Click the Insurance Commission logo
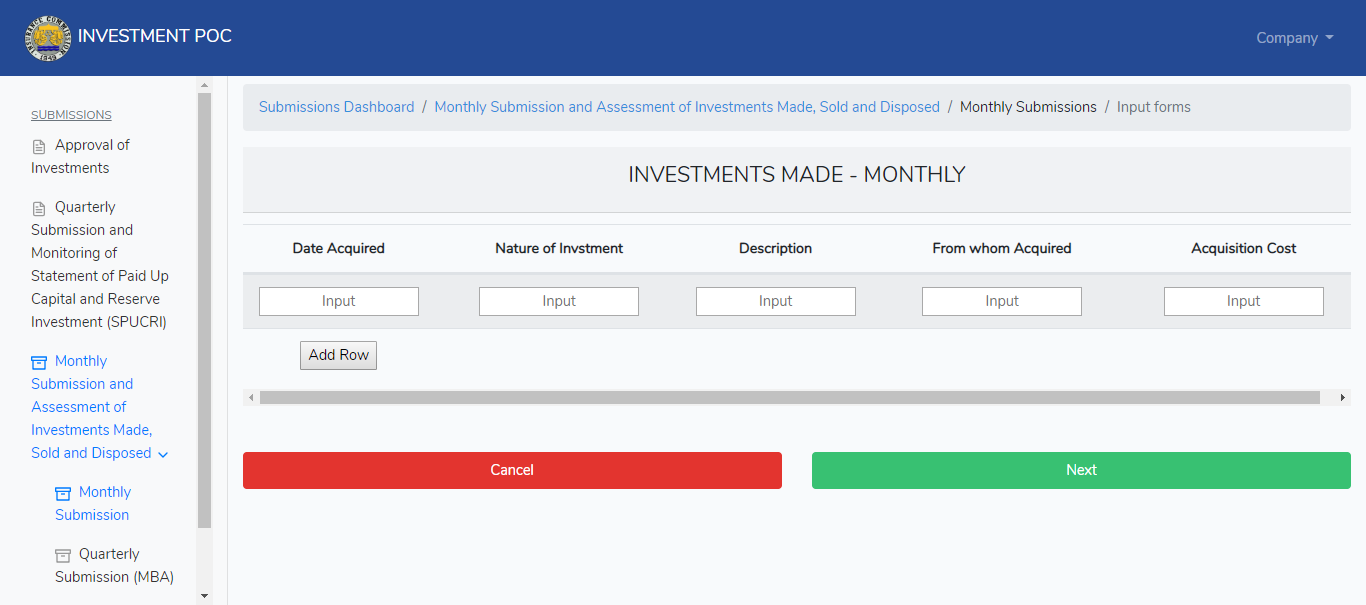Image resolution: width=1366 pixels, height=605 pixels. click(x=47, y=37)
